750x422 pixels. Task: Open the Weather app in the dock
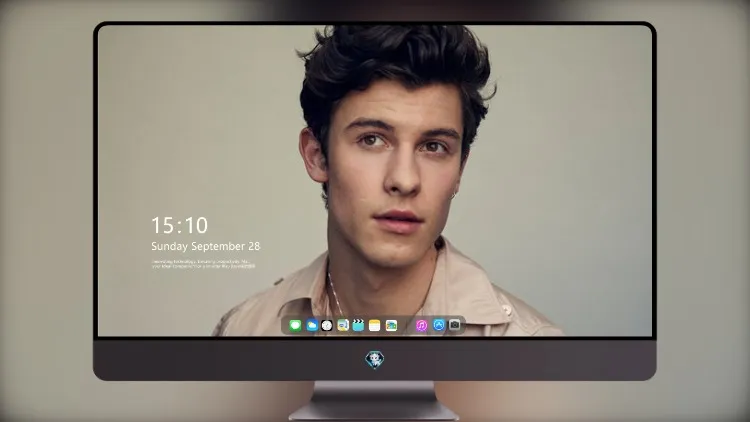[x=312, y=326]
